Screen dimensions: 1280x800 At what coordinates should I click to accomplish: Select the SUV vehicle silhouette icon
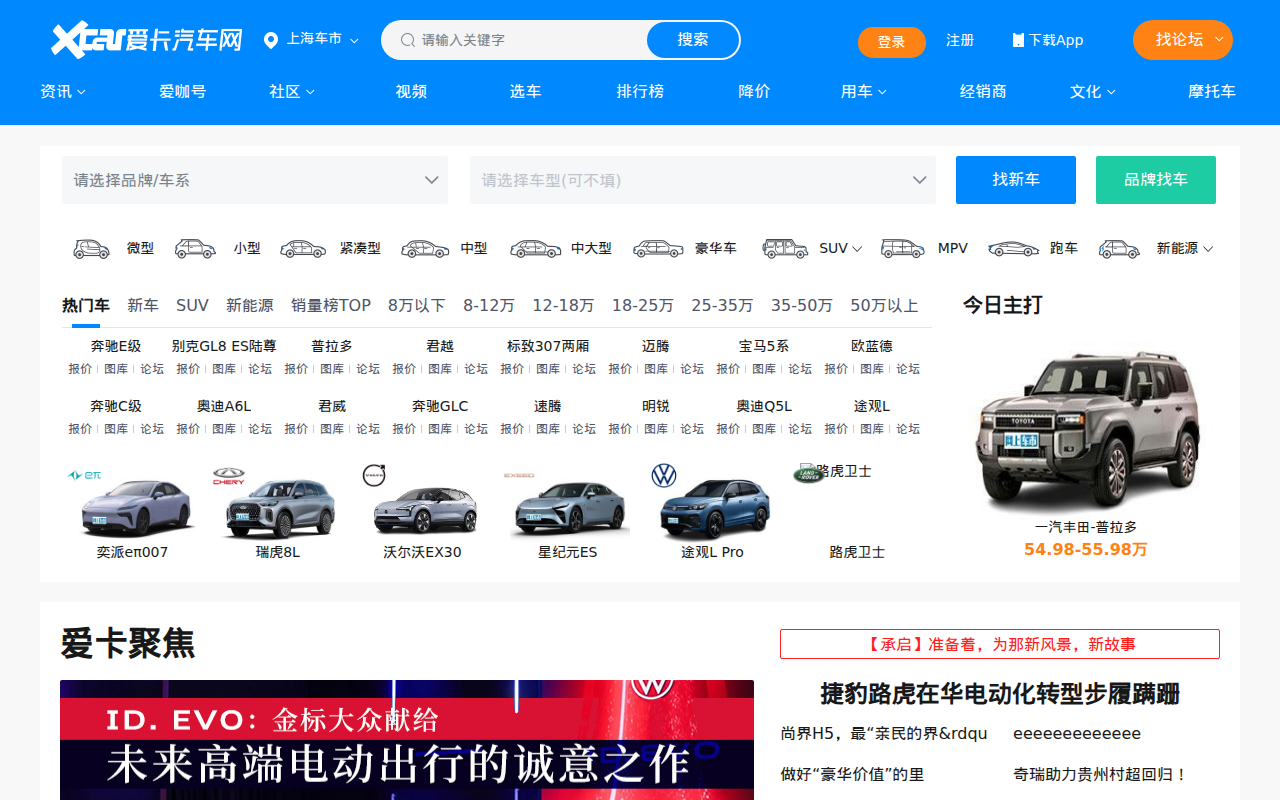pos(785,248)
